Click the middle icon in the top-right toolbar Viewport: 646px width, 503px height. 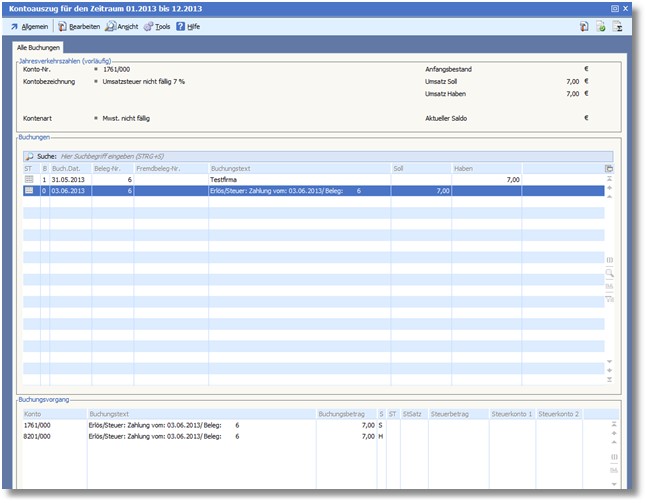tap(600, 26)
